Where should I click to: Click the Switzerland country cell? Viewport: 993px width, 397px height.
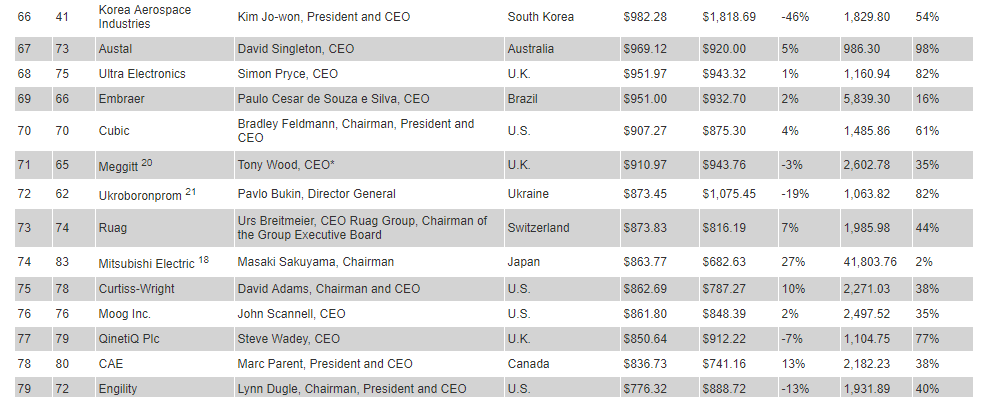pyautogui.click(x=538, y=228)
